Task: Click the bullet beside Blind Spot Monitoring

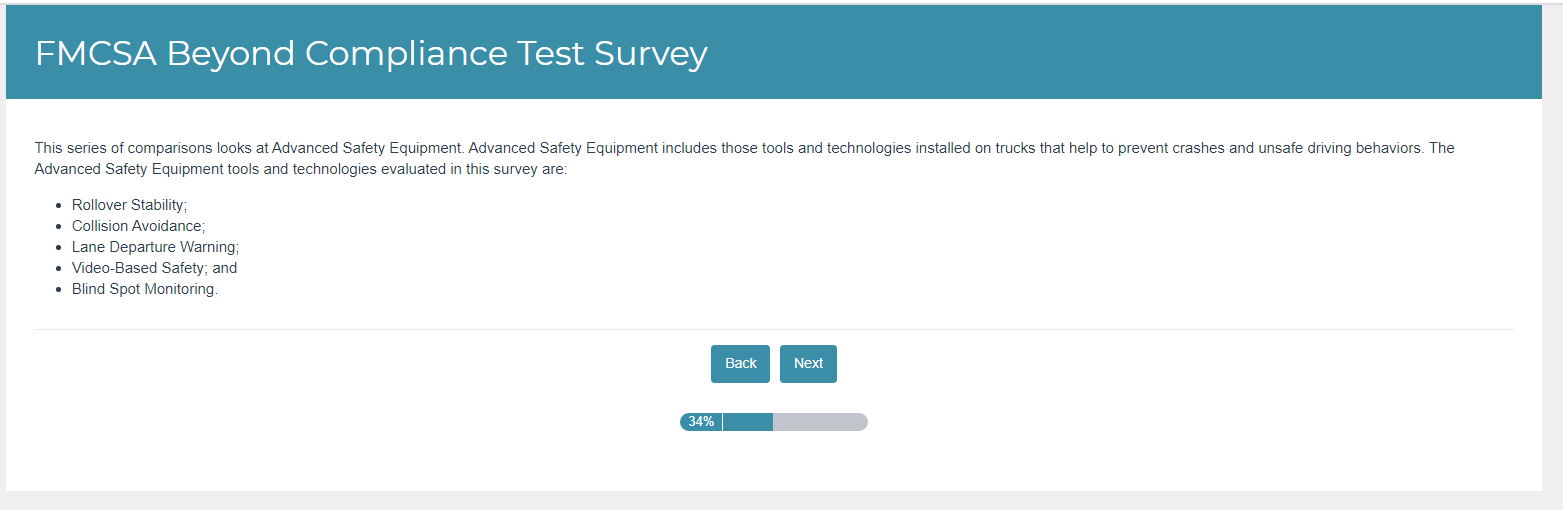Action: pyautogui.click(x=60, y=289)
